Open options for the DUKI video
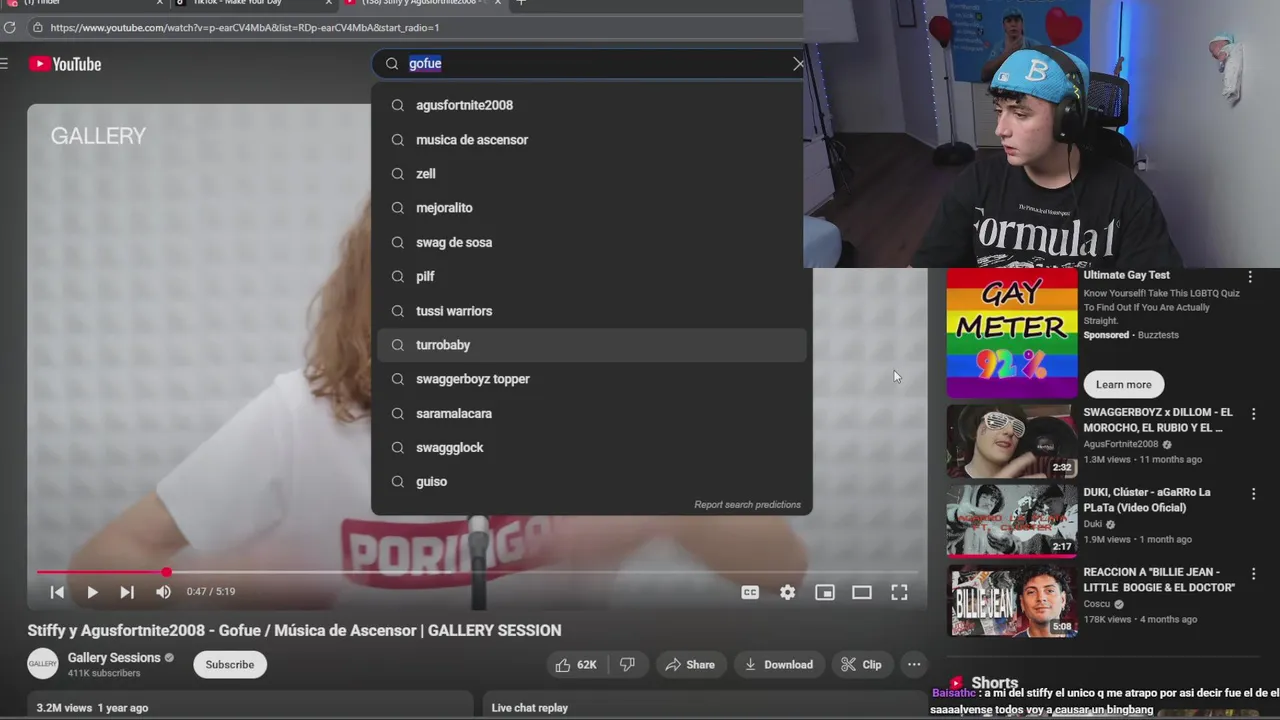The image size is (1280, 720). coord(1253,494)
